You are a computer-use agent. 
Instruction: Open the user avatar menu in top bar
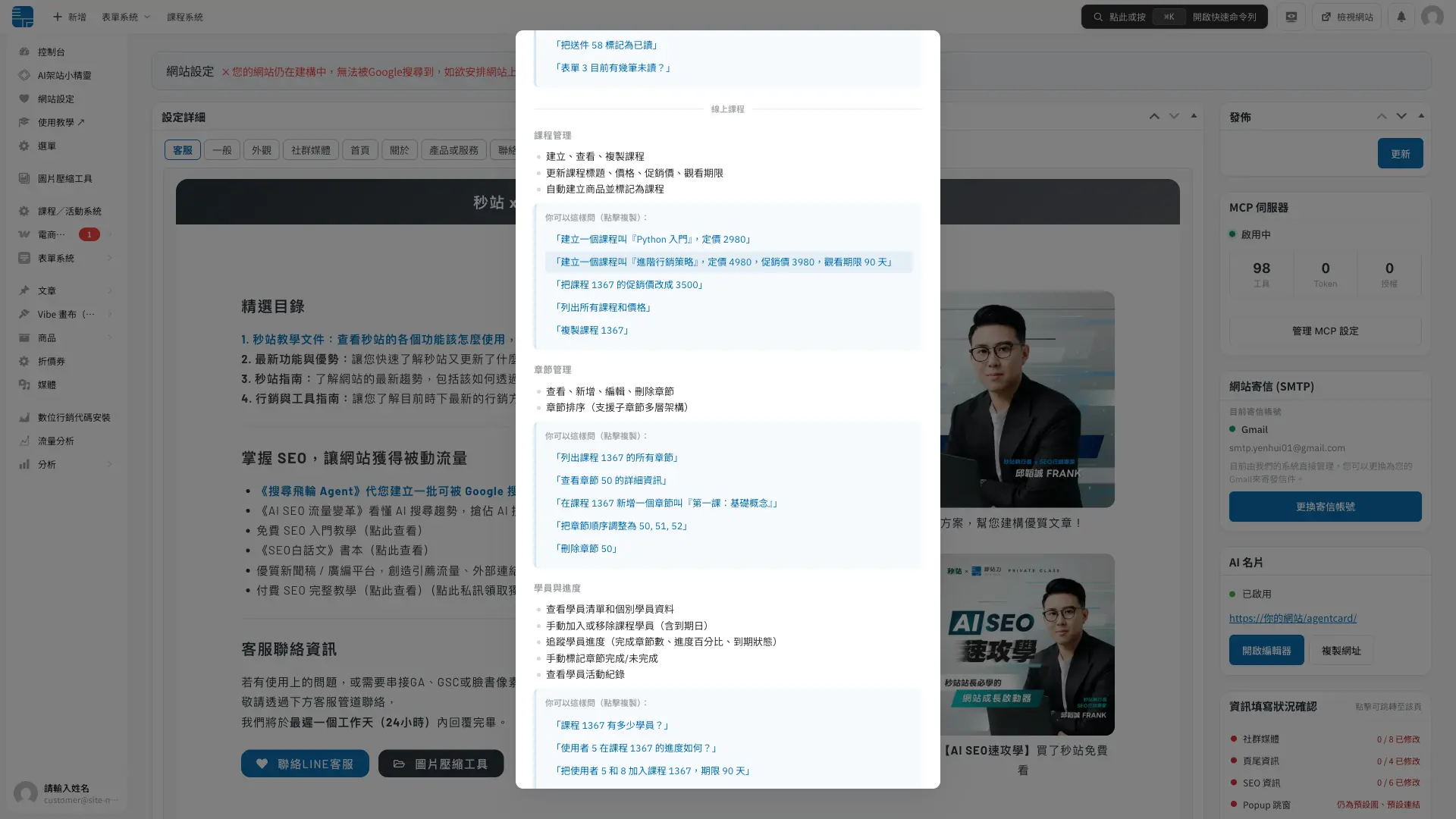coord(1432,17)
